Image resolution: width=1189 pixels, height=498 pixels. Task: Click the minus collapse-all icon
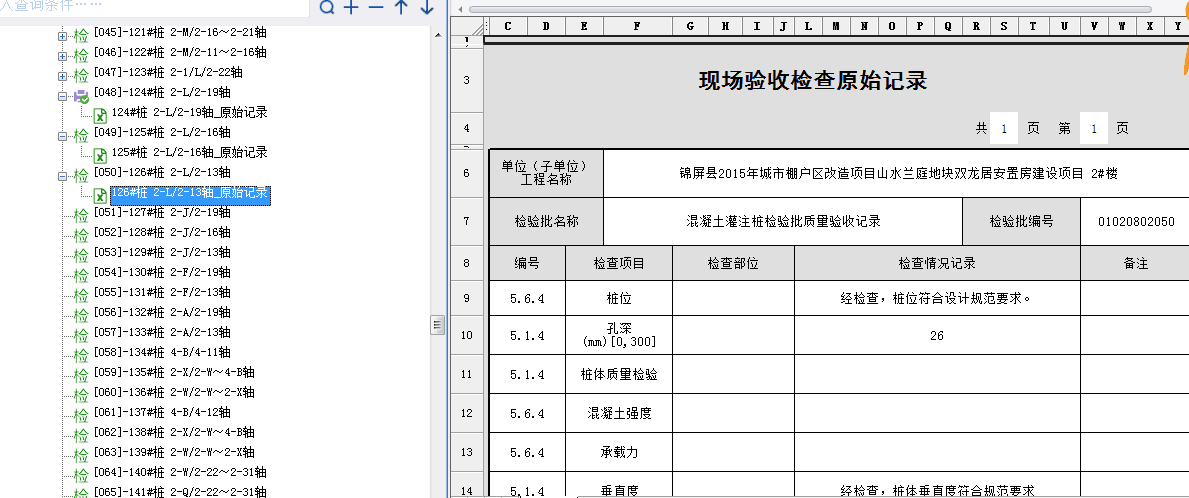point(376,9)
